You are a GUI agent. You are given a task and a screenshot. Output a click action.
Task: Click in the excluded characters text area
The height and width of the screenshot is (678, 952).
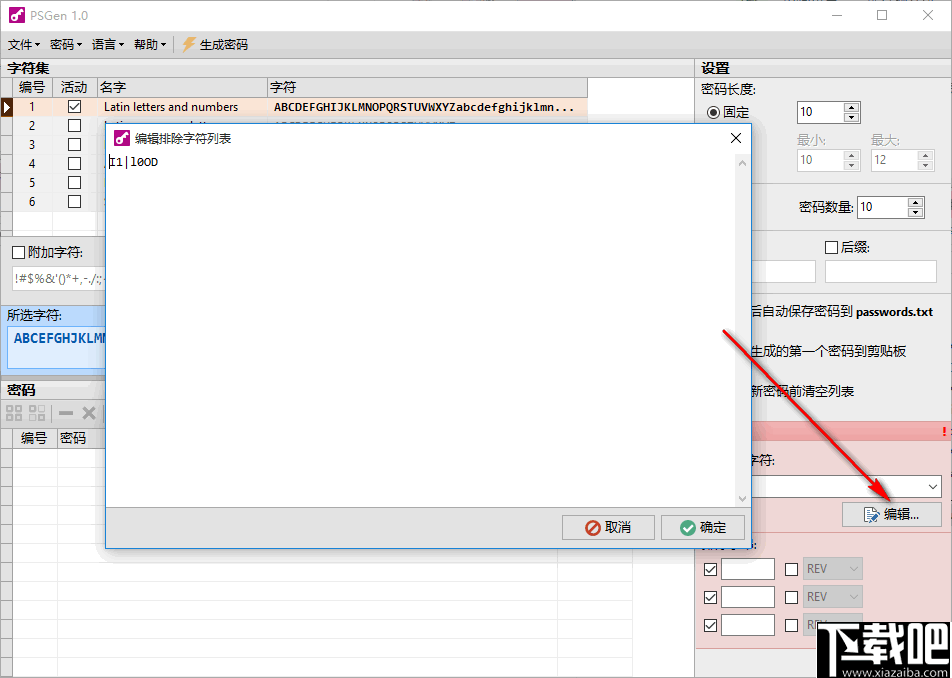click(x=420, y=331)
